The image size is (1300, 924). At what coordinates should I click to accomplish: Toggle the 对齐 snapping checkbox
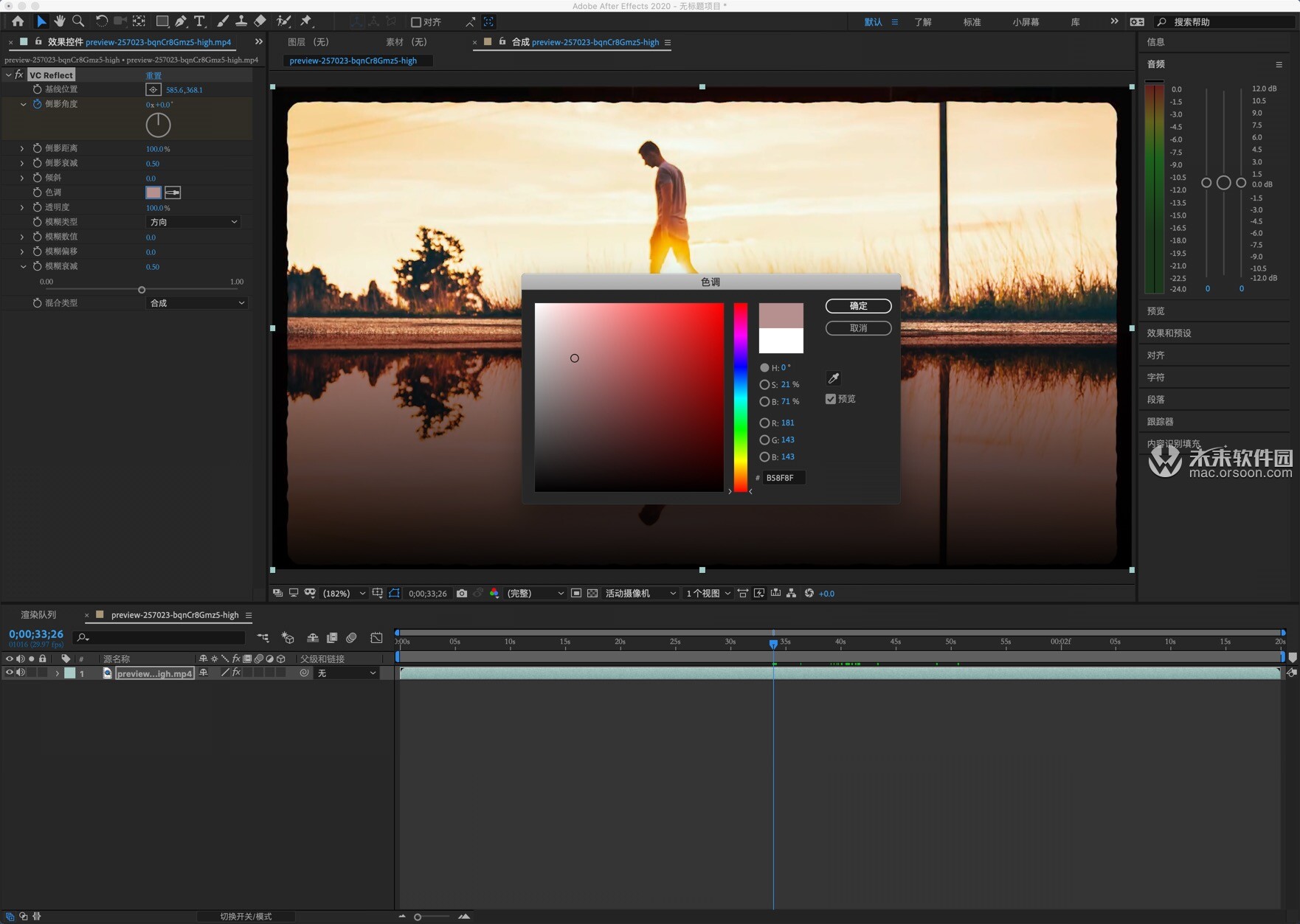pos(416,22)
